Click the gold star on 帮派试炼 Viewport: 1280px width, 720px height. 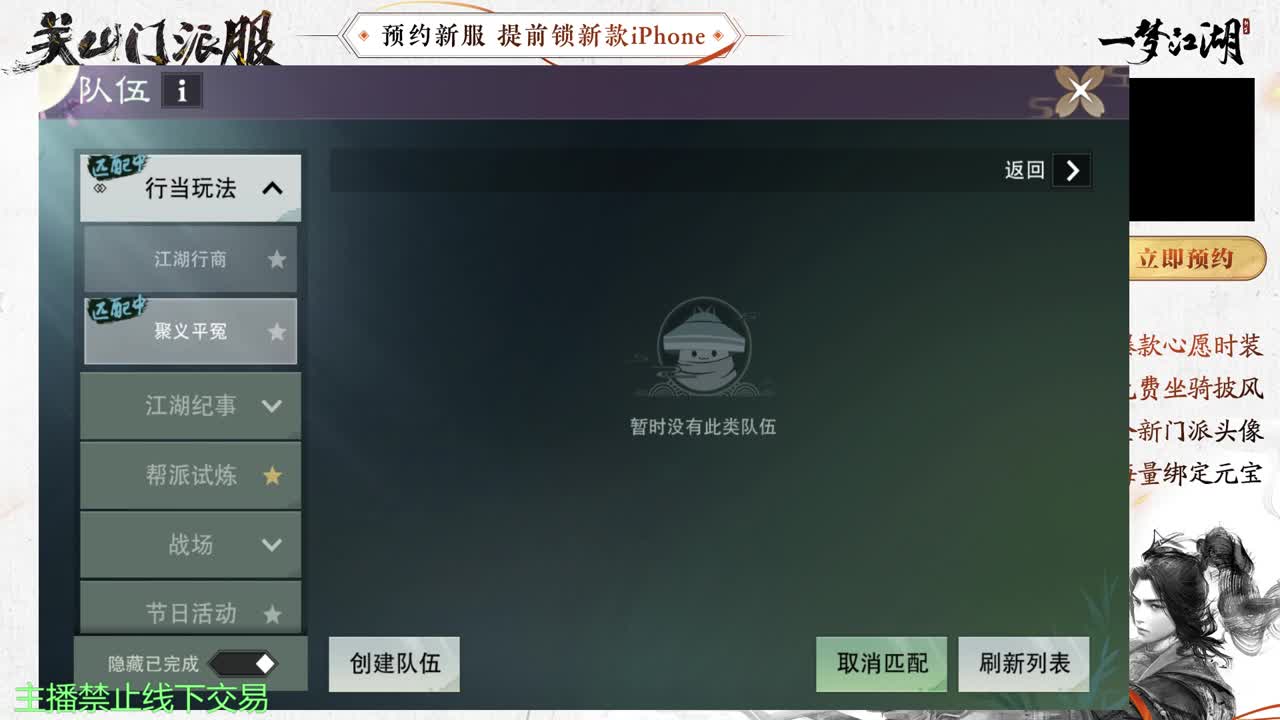tap(274, 475)
